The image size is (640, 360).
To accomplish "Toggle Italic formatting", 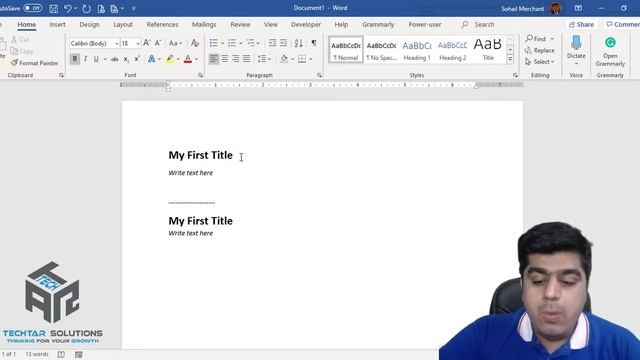I will pos(85,59).
